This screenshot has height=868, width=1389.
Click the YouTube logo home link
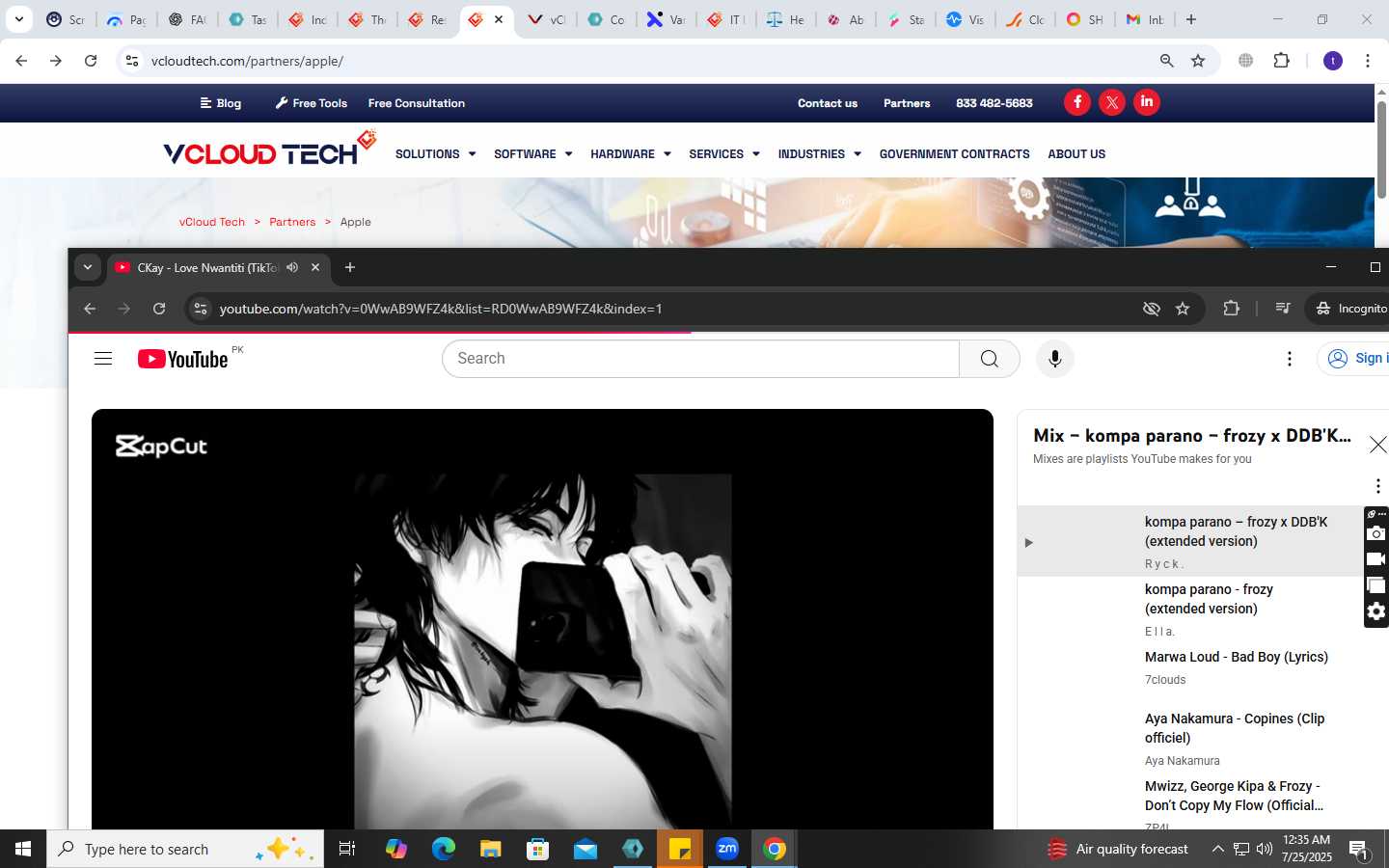coord(183,359)
